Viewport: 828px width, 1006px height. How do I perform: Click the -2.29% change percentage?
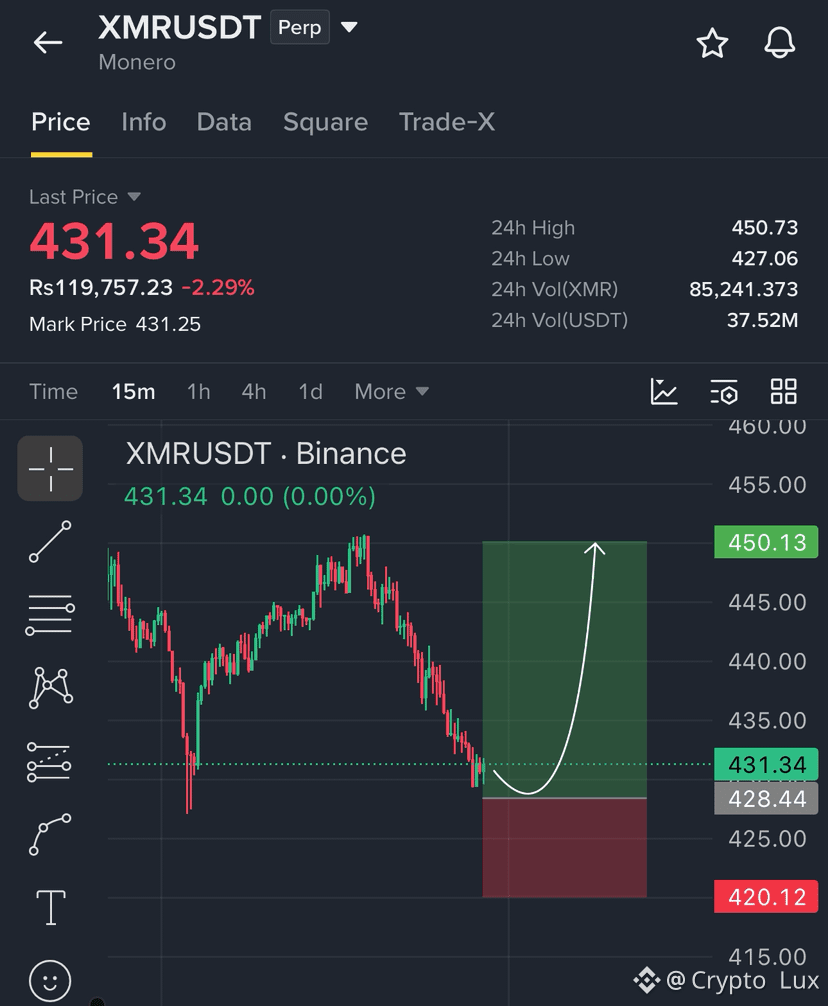[218, 287]
